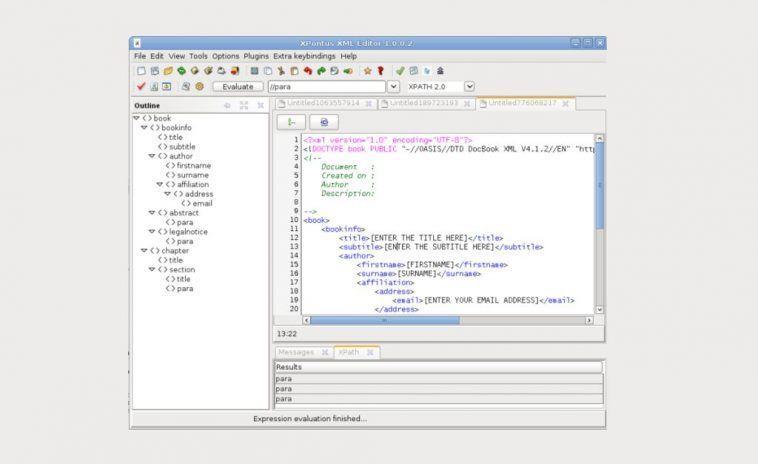Open the File menu

tap(140, 56)
